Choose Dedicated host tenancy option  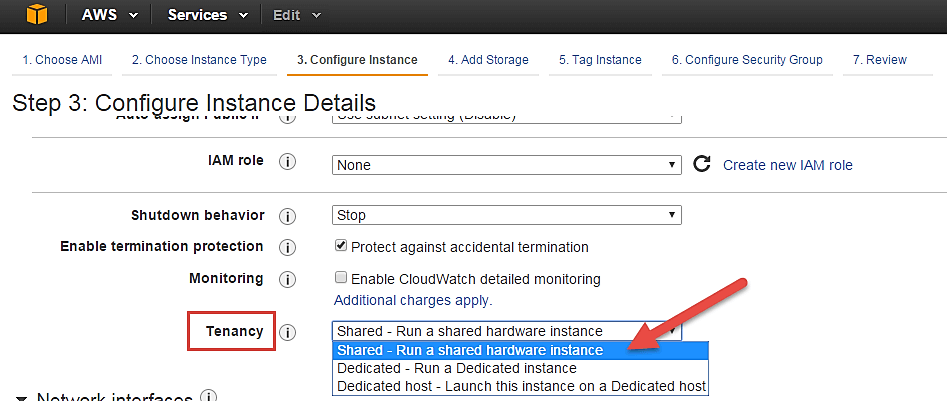pos(521,386)
